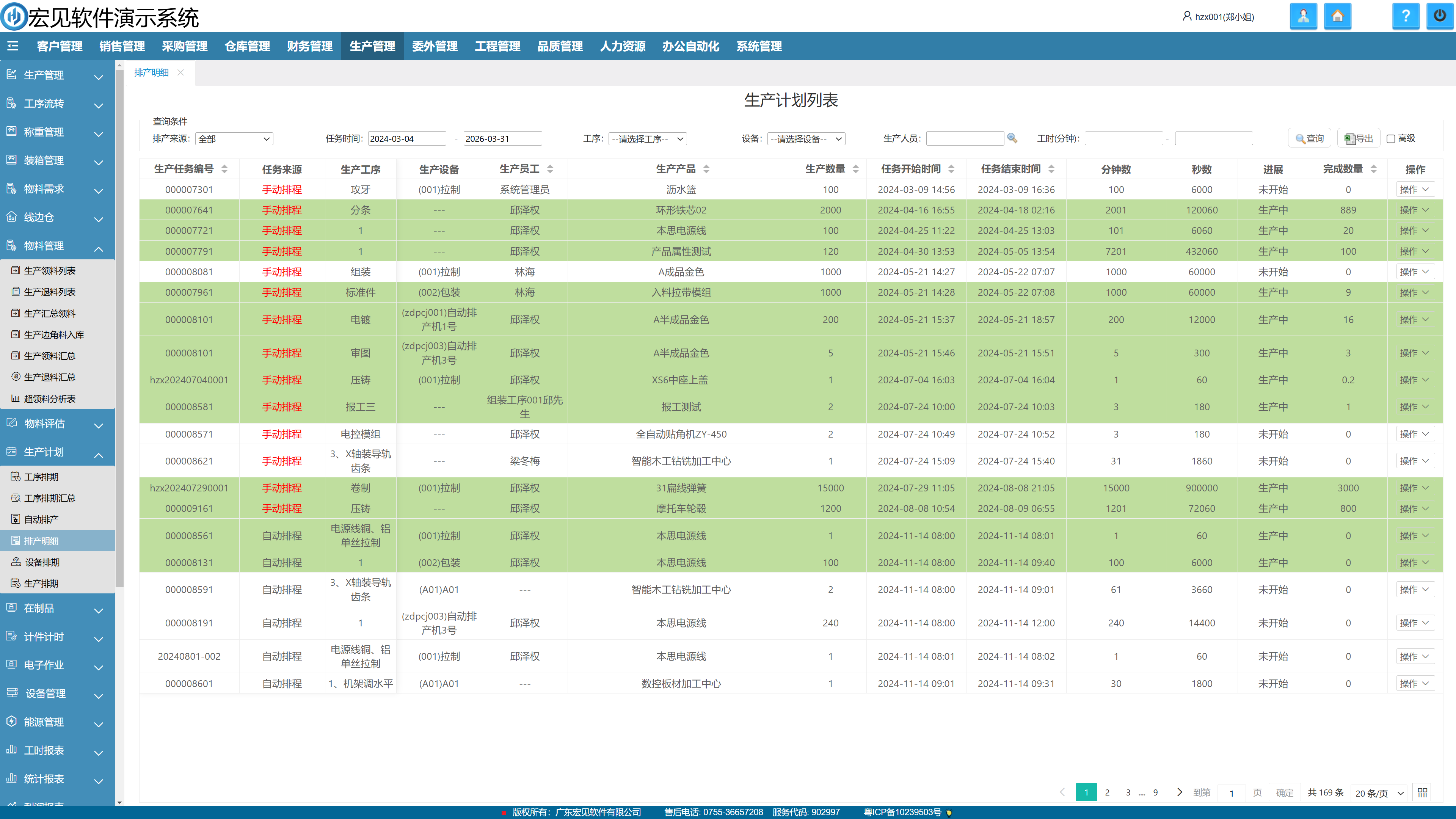
Task: Click the 导出 export button
Action: coord(1358,138)
